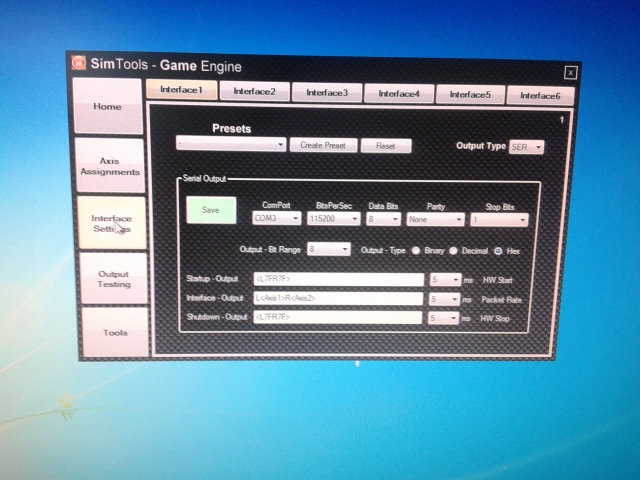The height and width of the screenshot is (480, 640).
Task: Switch to the Interface5 tab
Action: [x=470, y=95]
